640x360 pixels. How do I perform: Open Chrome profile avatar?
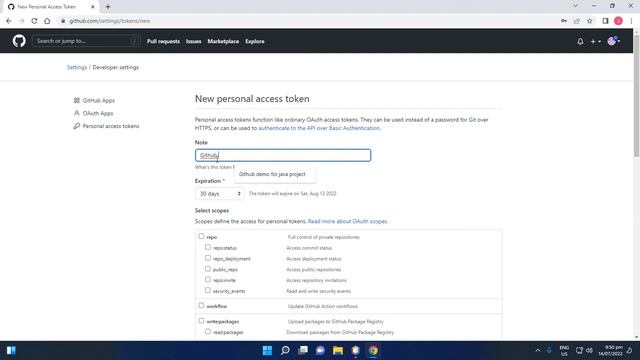(618, 21)
